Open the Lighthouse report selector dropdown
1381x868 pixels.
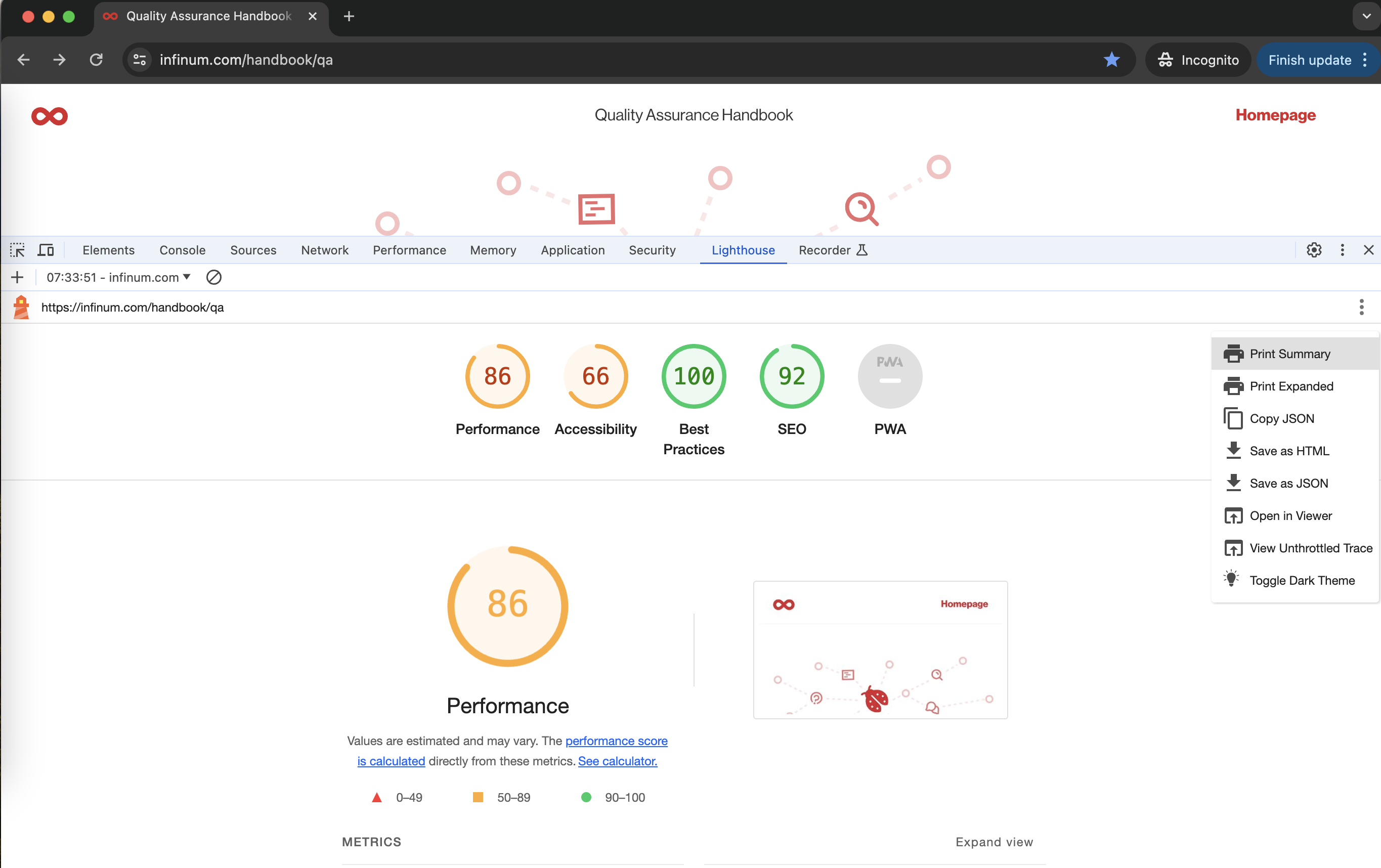coord(119,278)
